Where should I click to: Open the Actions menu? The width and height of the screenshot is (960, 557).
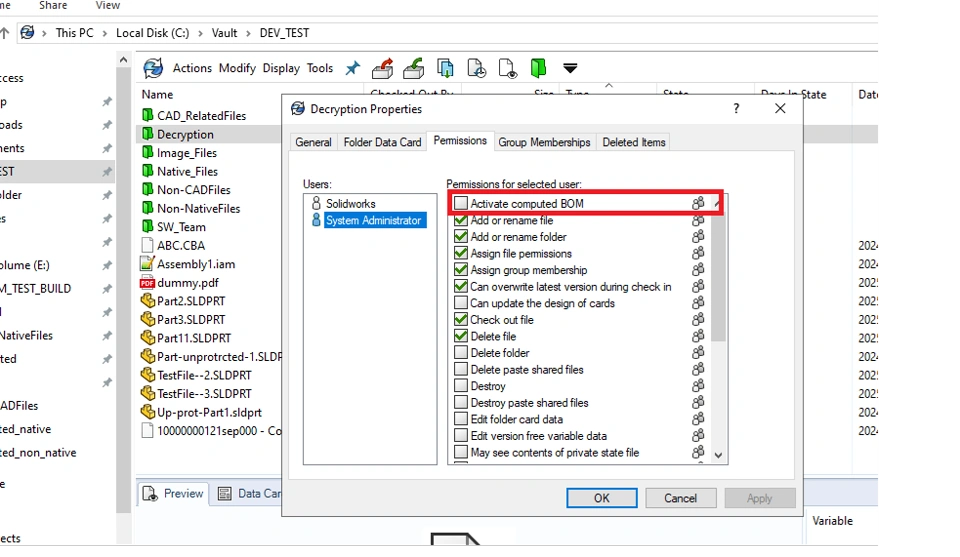192,68
